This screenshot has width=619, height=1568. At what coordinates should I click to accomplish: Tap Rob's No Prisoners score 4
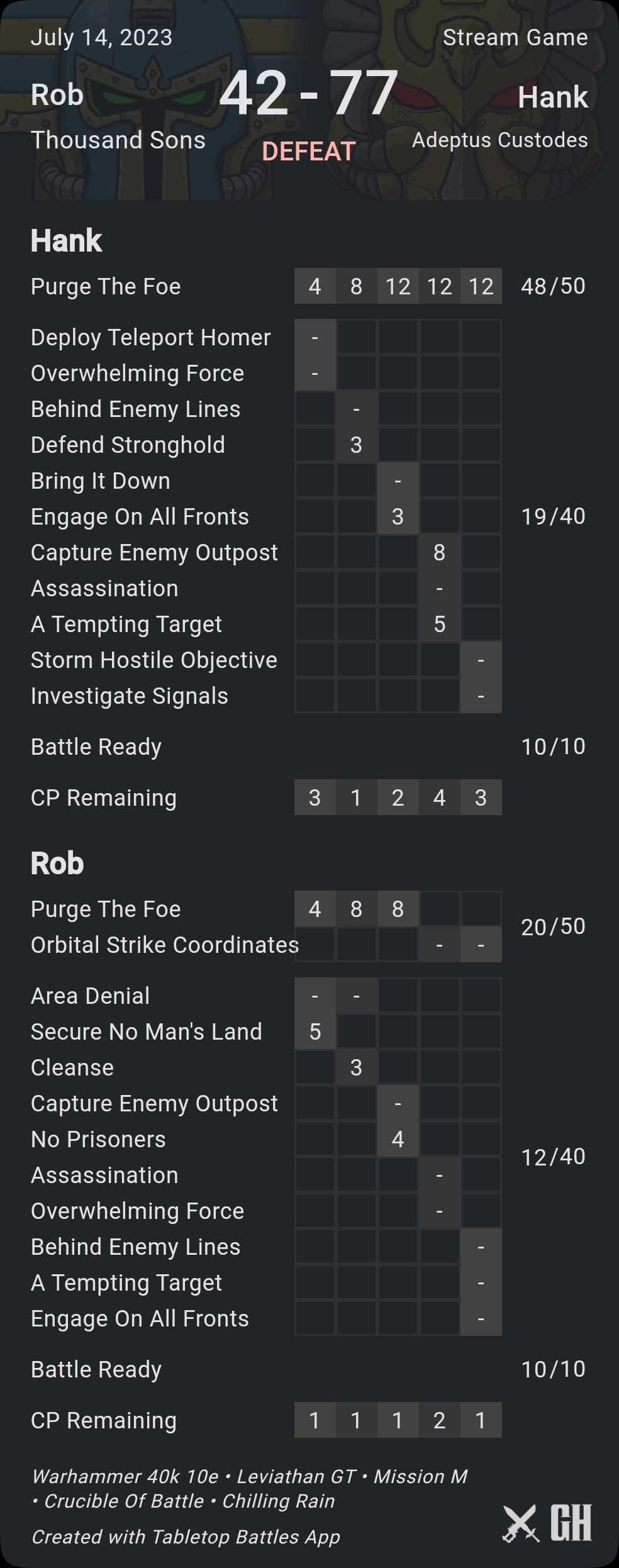398,1139
